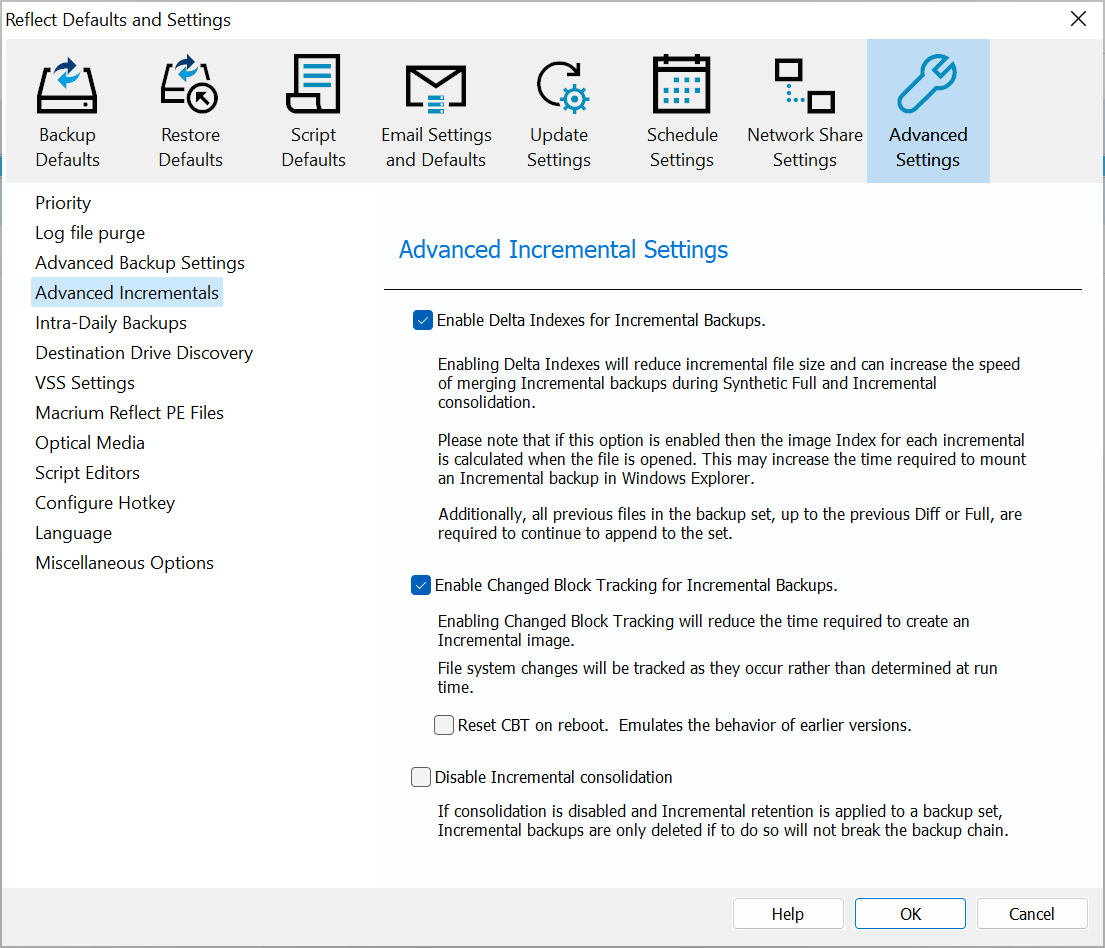Viewport: 1105px width, 948px height.
Task: Open Advanced Backup Settings page
Action: [140, 263]
